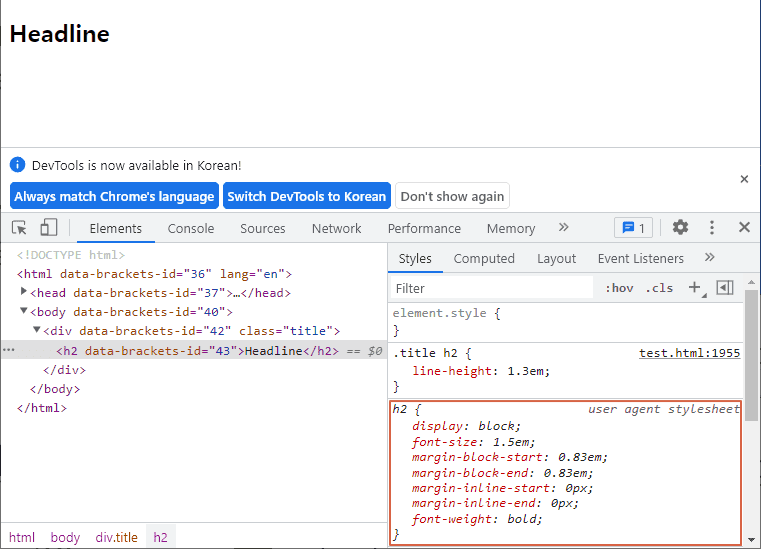Viewport: 761px width, 549px height.
Task: Switch to the Console tab
Action: coord(191,228)
